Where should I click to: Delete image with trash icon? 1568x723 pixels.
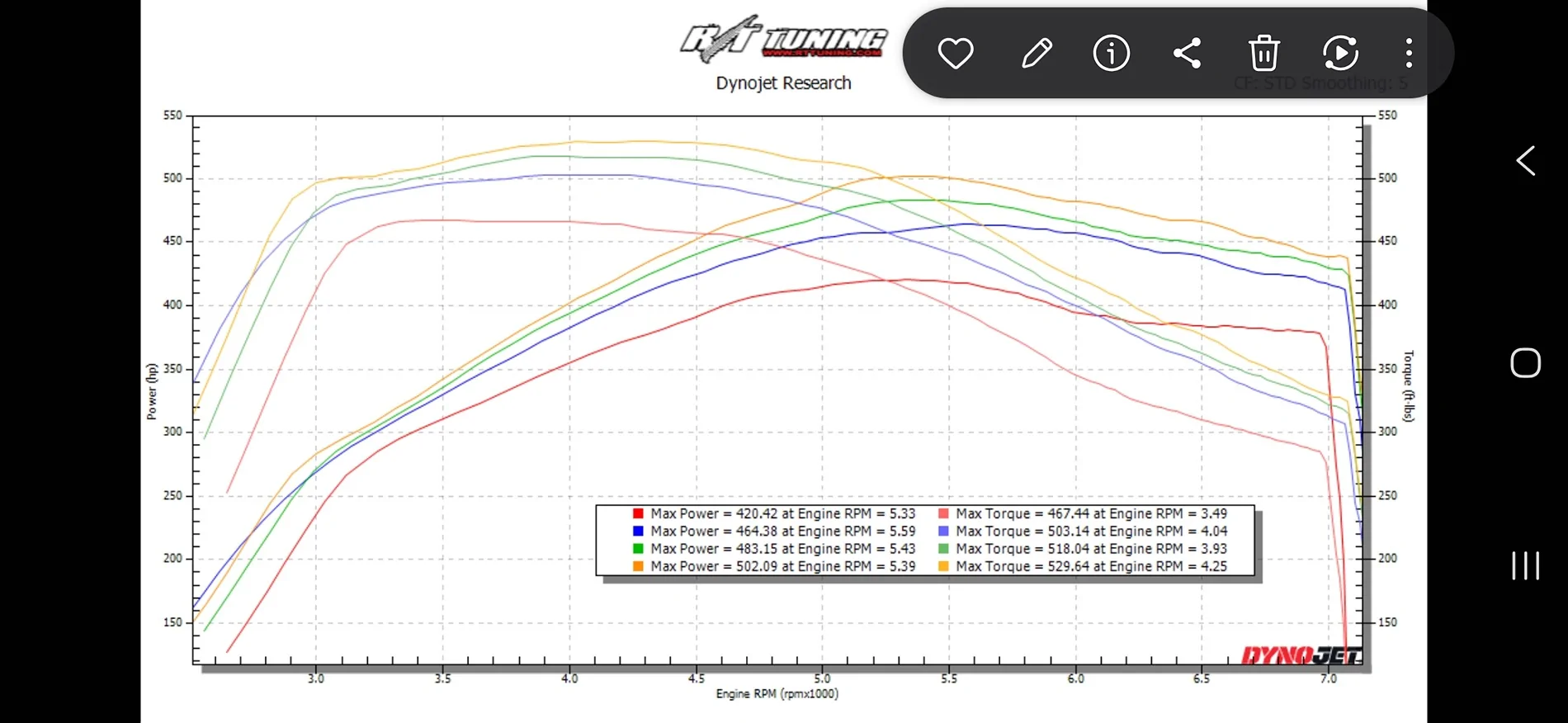coord(1264,54)
